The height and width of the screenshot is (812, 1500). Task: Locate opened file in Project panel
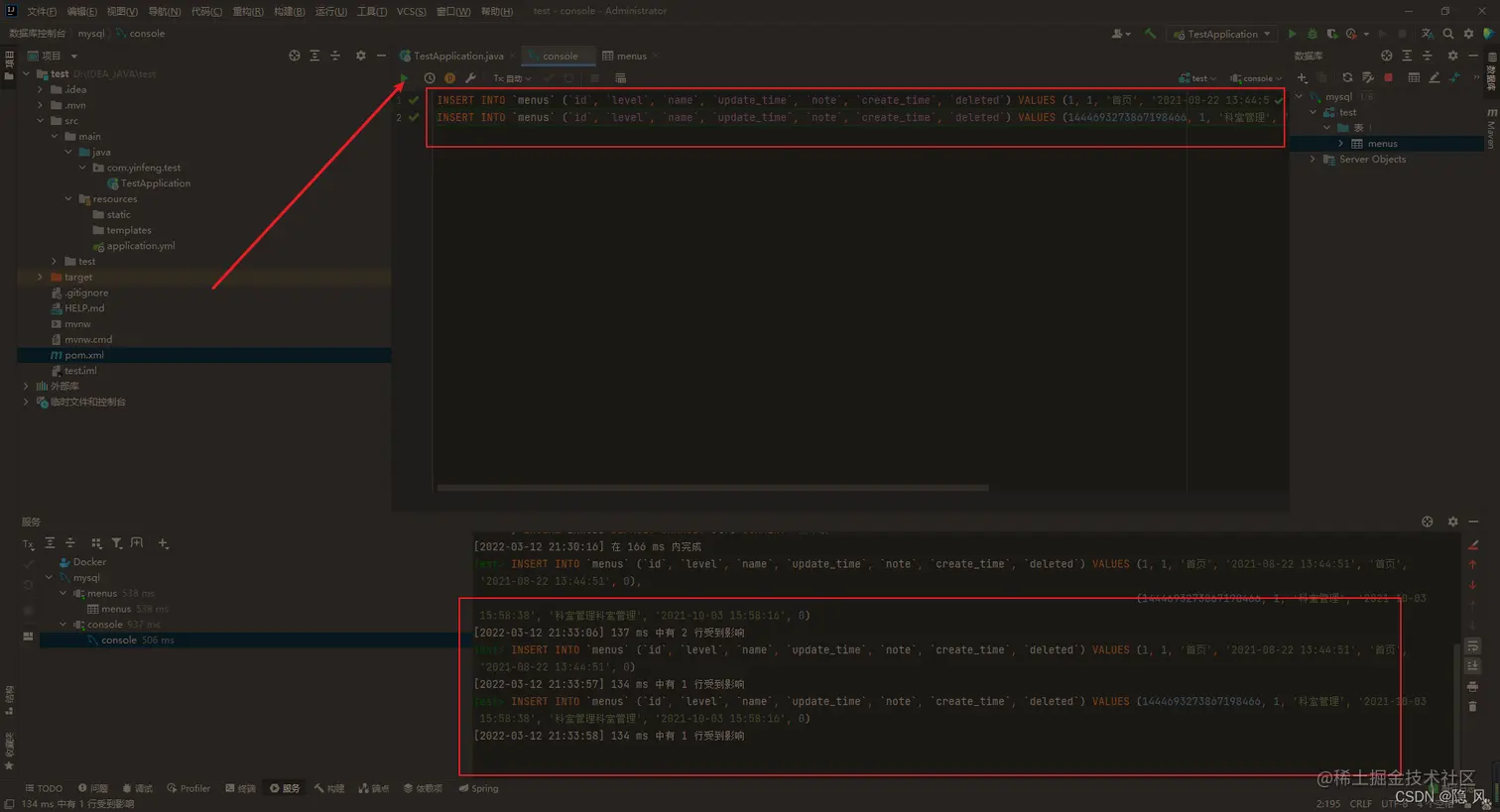point(294,56)
